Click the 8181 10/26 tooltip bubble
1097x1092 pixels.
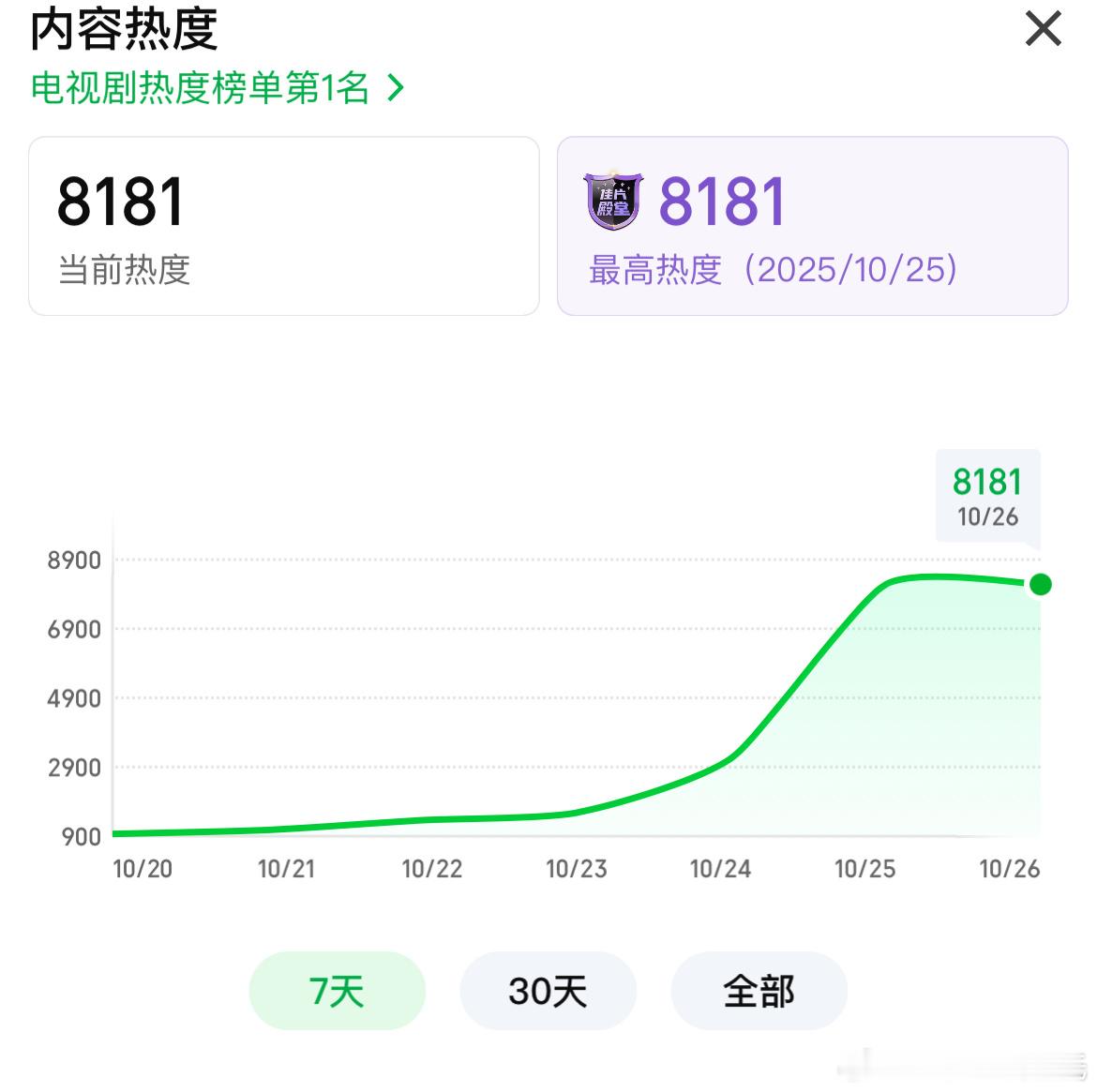988,498
